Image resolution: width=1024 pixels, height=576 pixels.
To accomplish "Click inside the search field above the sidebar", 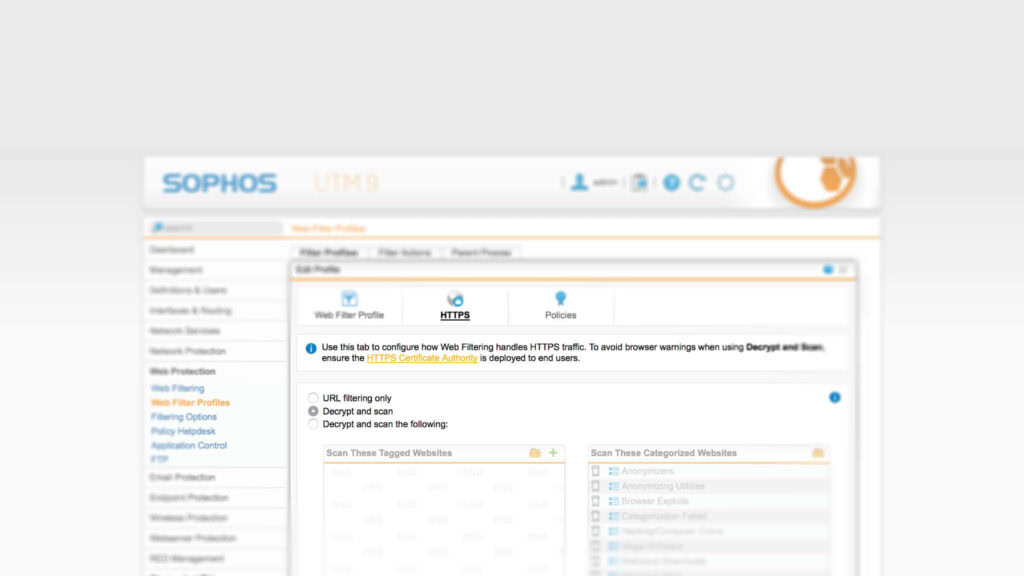I will tap(215, 227).
